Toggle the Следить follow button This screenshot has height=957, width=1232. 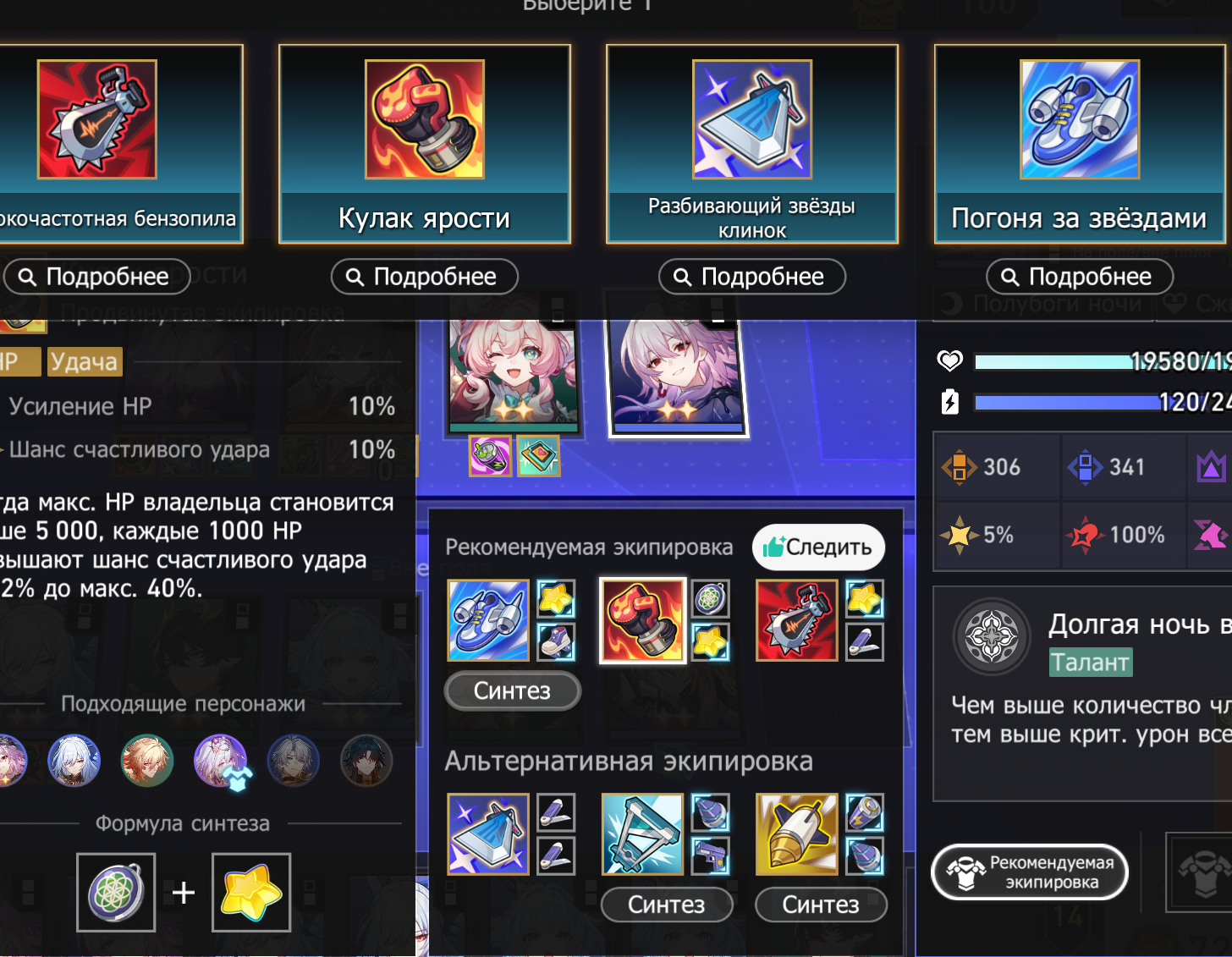click(x=818, y=547)
